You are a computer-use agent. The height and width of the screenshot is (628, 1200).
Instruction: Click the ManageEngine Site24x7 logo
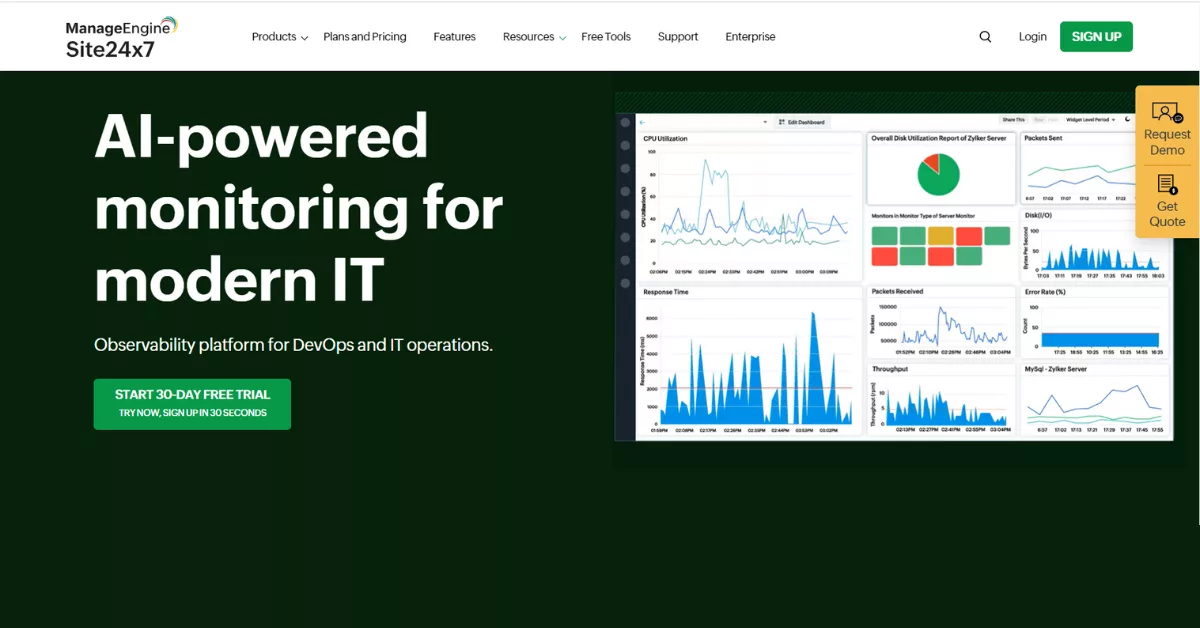click(121, 38)
